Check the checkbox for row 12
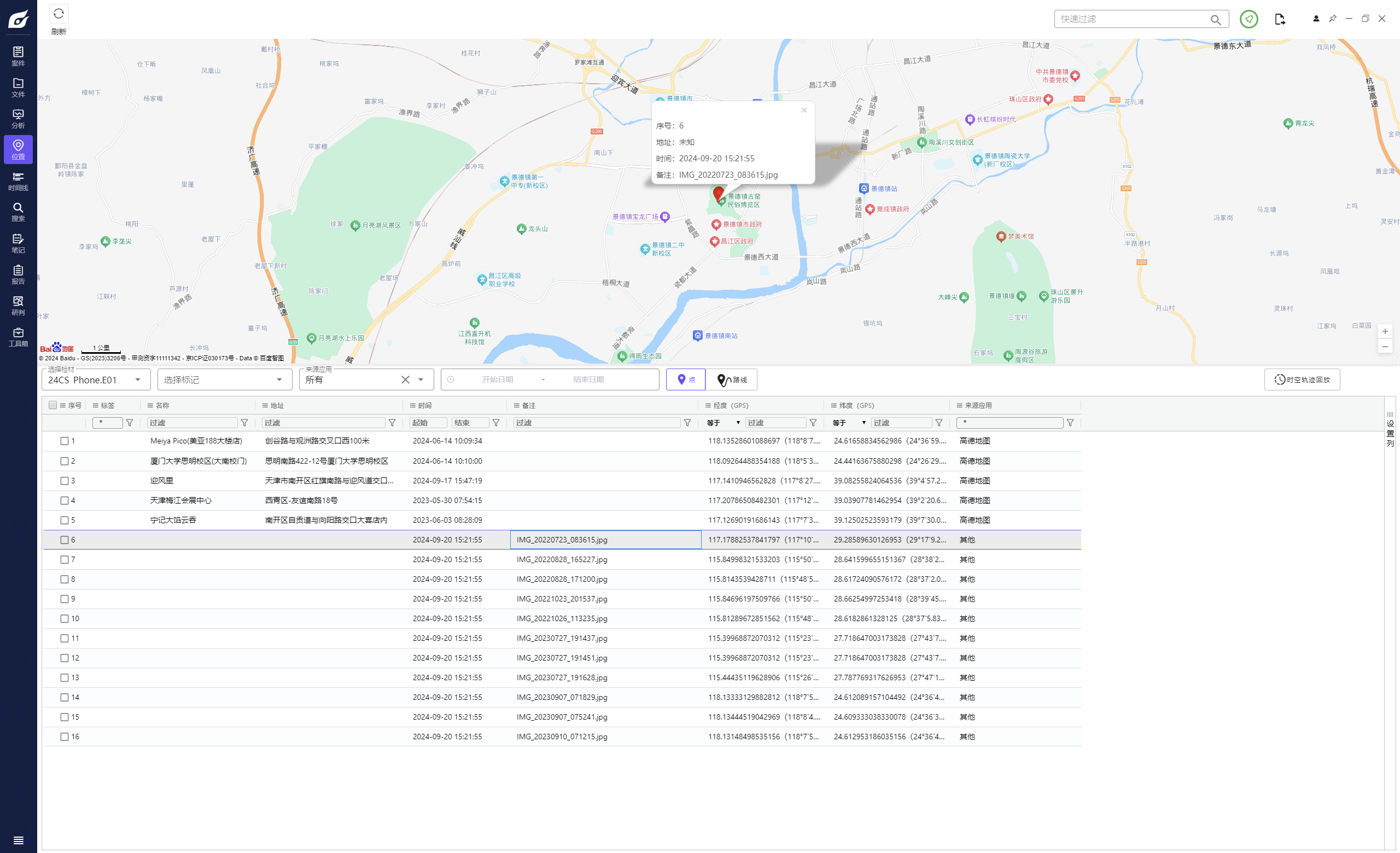 tap(64, 658)
